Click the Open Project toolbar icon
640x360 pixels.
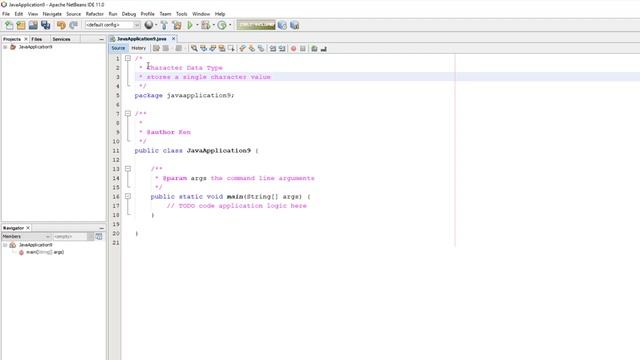pos(33,25)
